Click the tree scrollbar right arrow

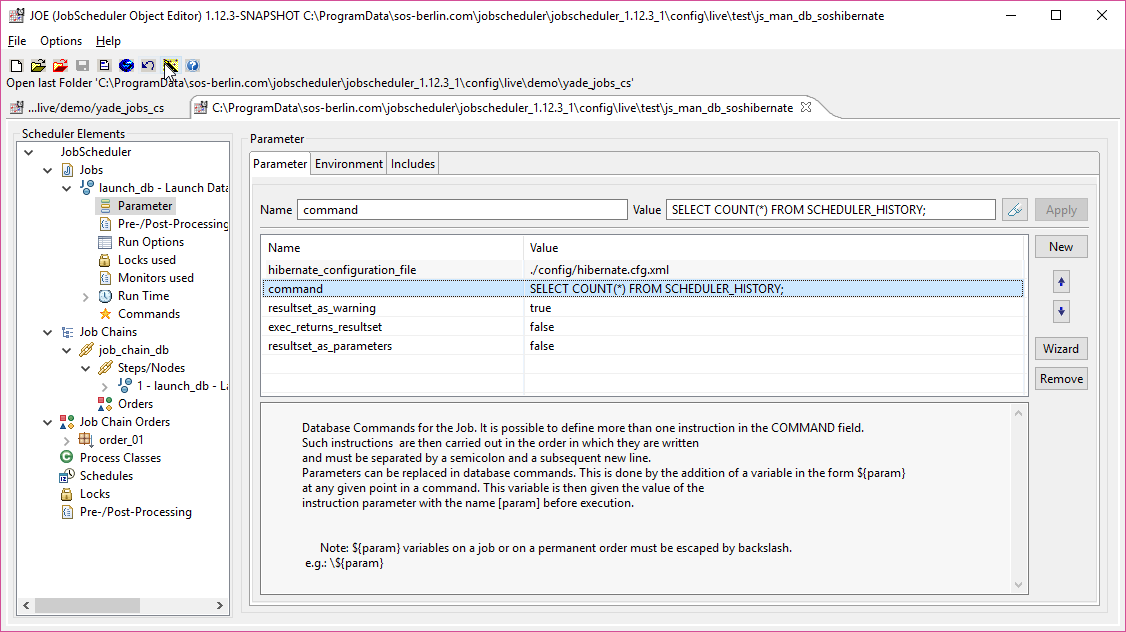point(220,605)
